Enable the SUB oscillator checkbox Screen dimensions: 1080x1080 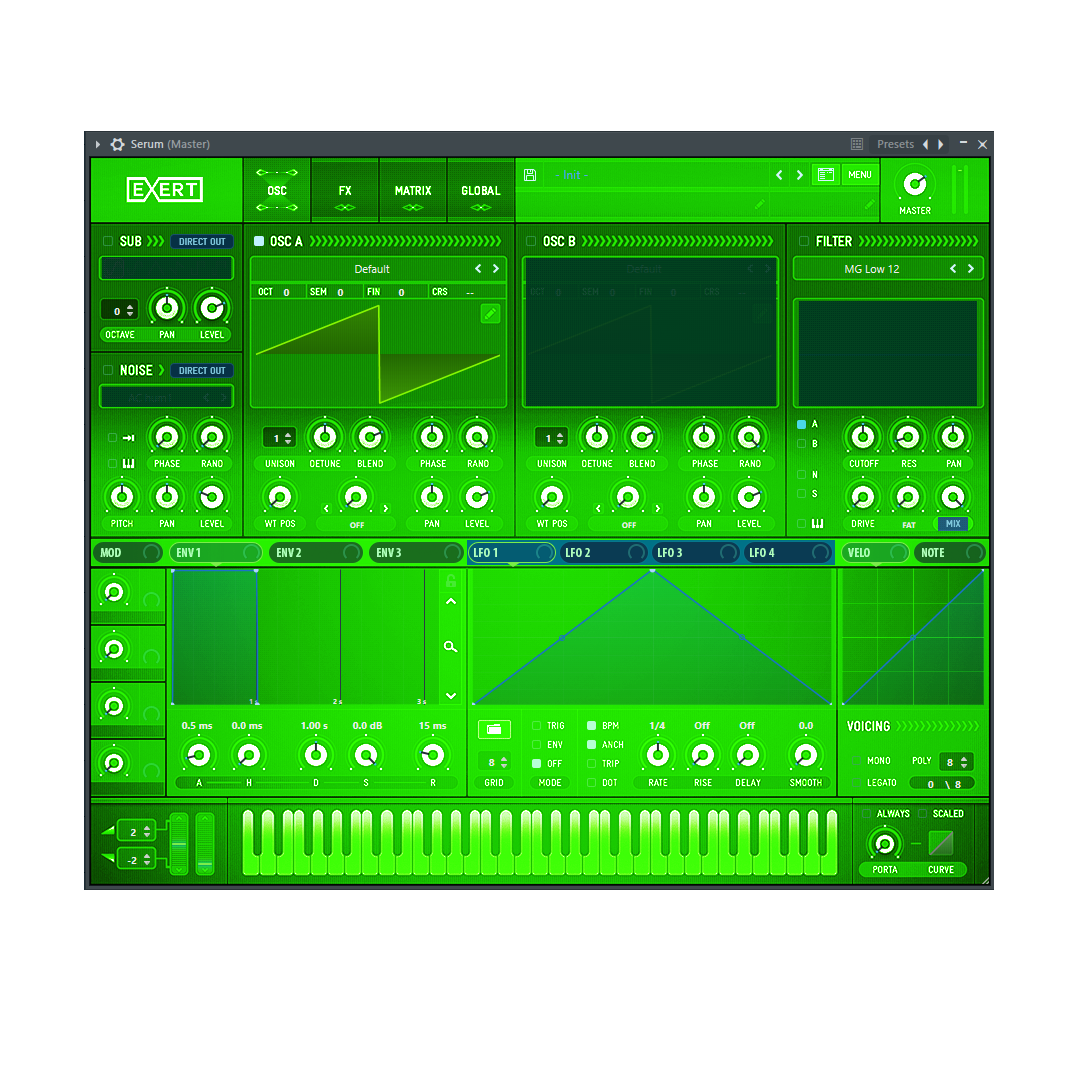coord(108,241)
